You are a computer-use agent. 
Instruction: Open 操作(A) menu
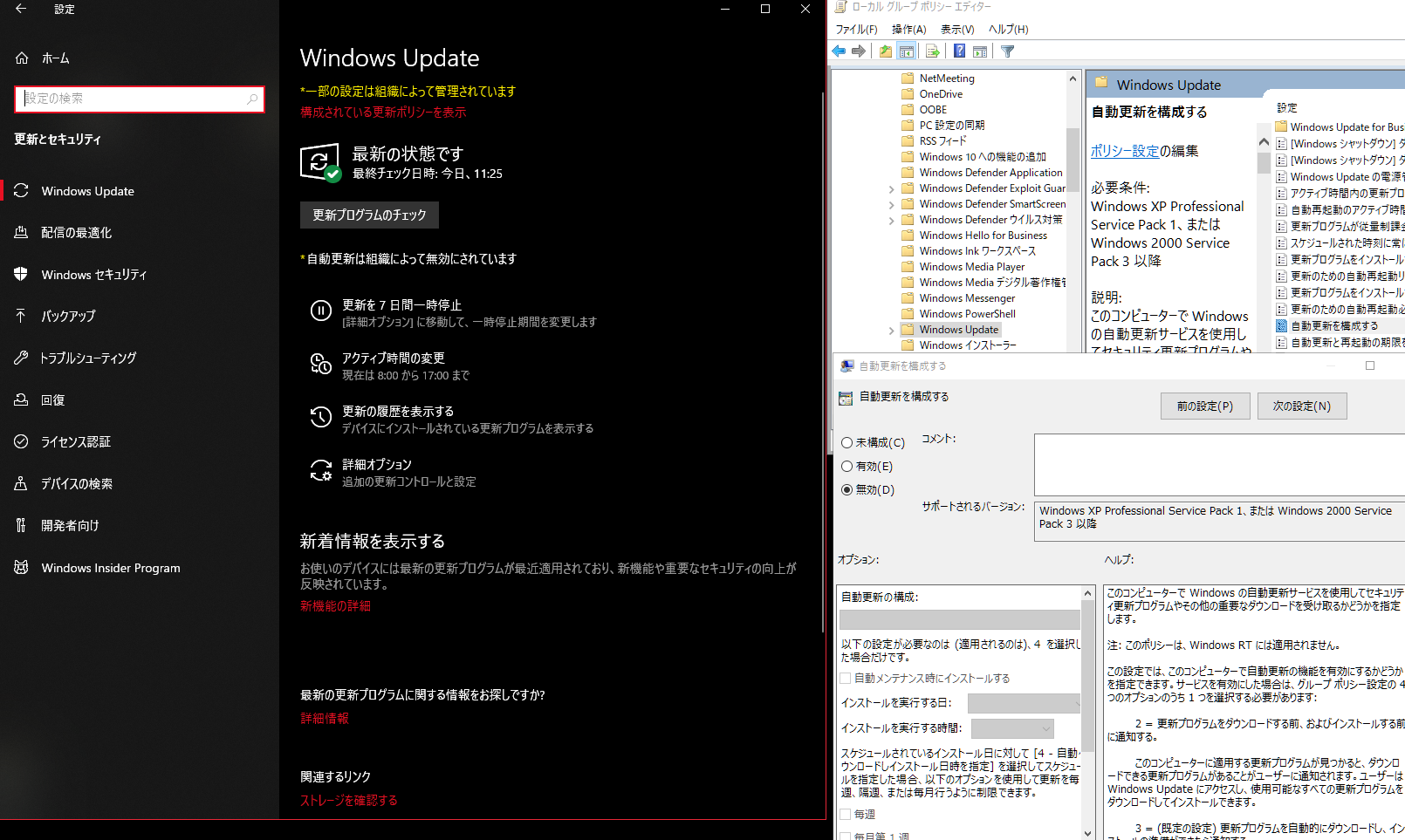[x=909, y=30]
